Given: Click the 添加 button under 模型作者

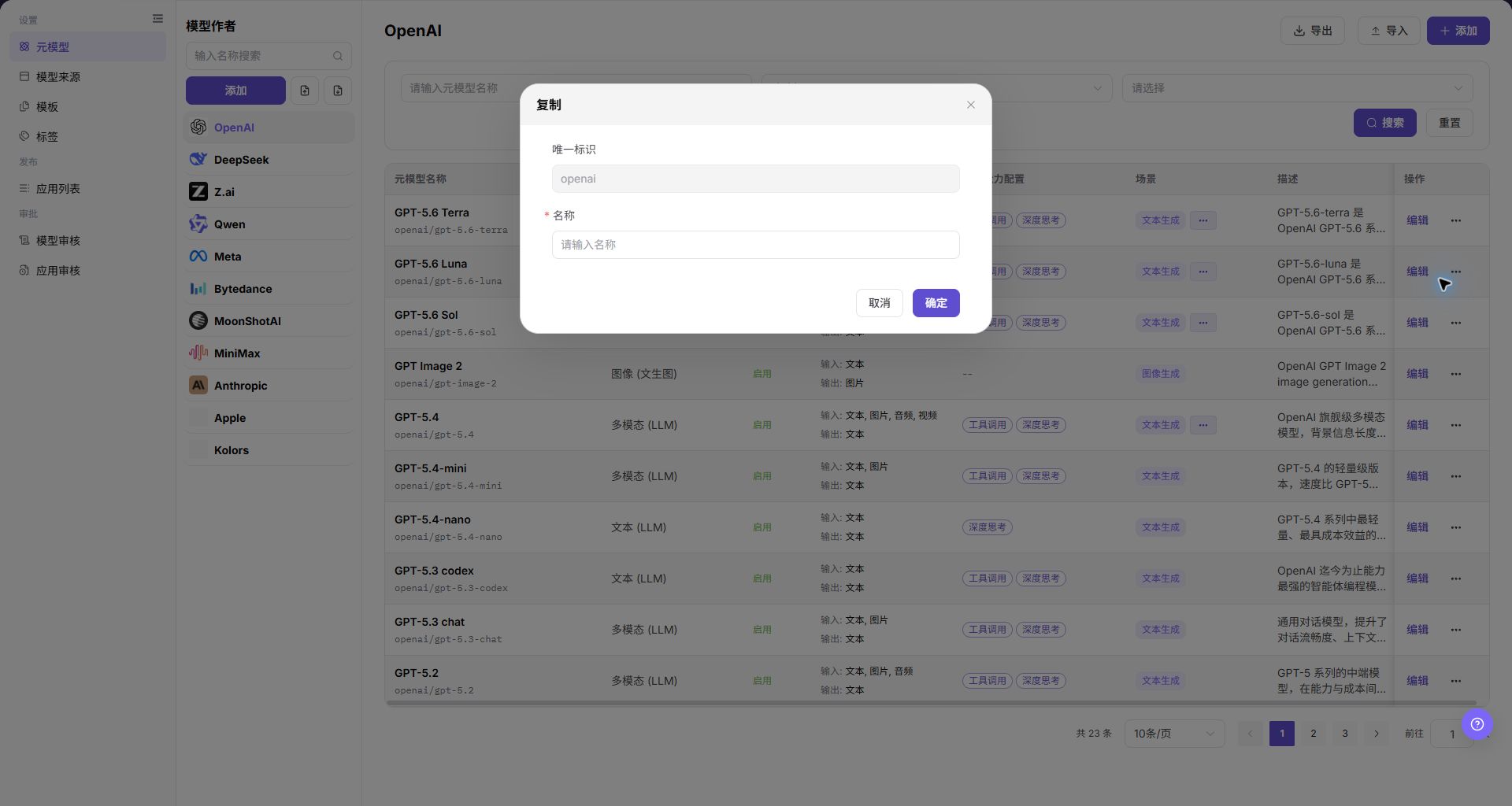Looking at the screenshot, I should coord(235,91).
